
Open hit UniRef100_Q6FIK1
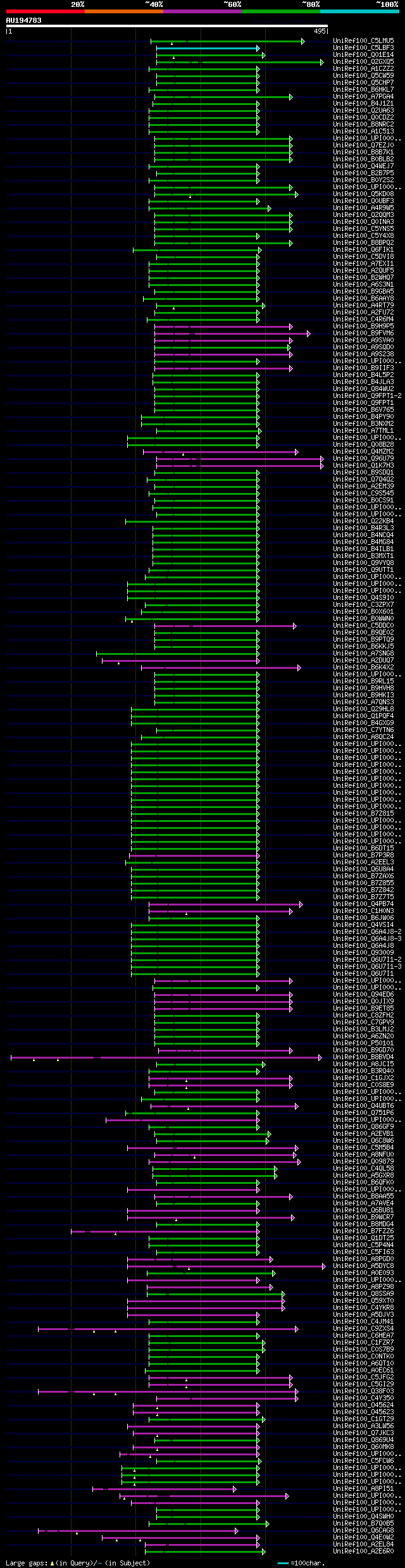[x=363, y=250]
